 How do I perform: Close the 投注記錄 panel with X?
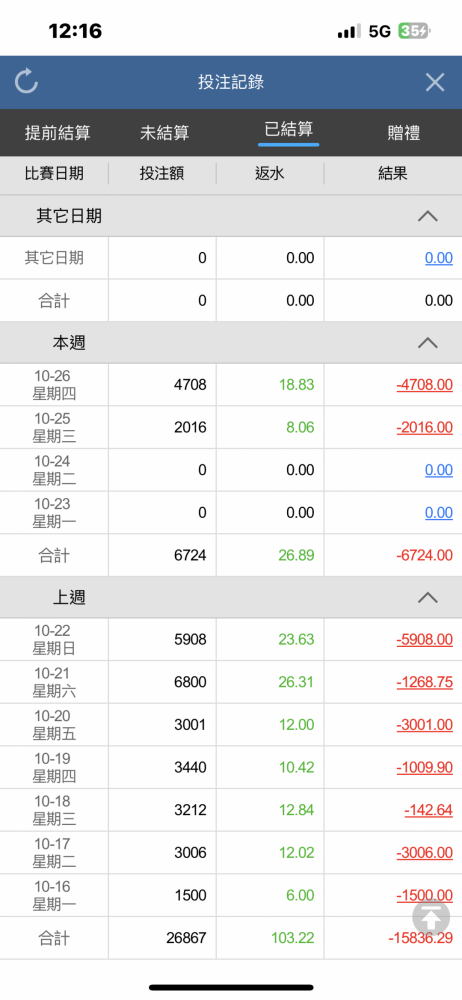coord(435,82)
